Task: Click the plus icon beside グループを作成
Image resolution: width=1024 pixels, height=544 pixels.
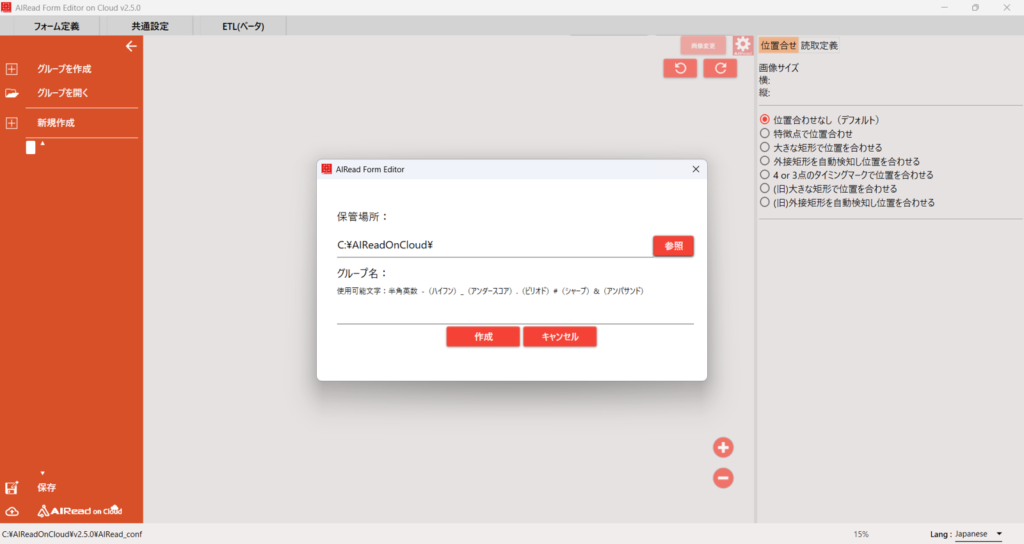Action: pyautogui.click(x=12, y=69)
